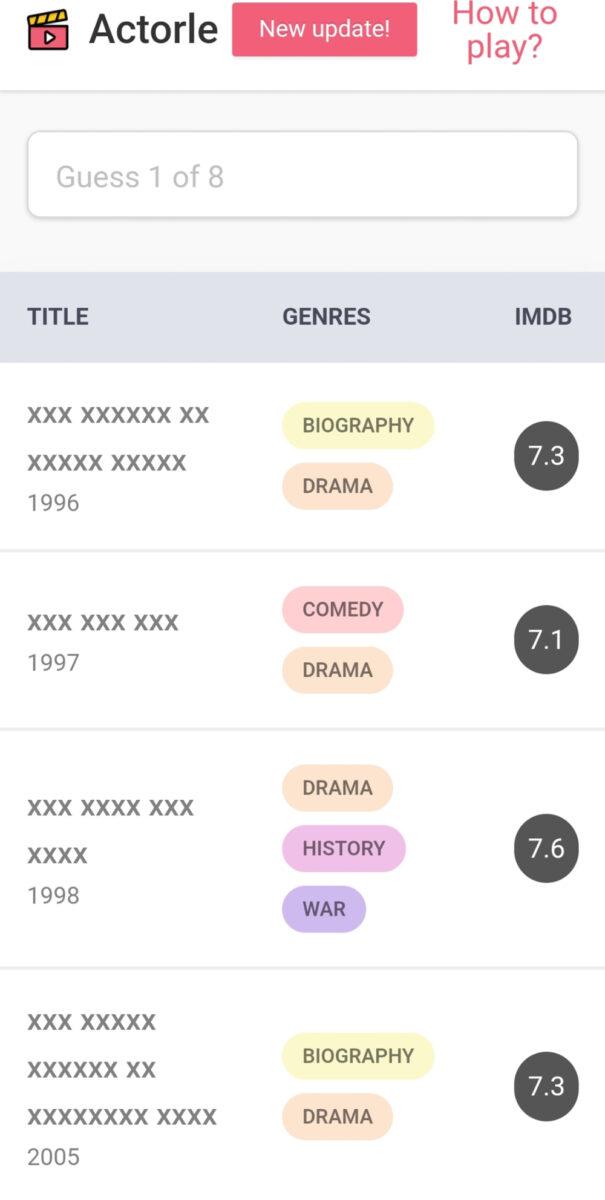The width and height of the screenshot is (605, 1200).
Task: Focus the Guess 1 of 8 input
Action: [302, 175]
